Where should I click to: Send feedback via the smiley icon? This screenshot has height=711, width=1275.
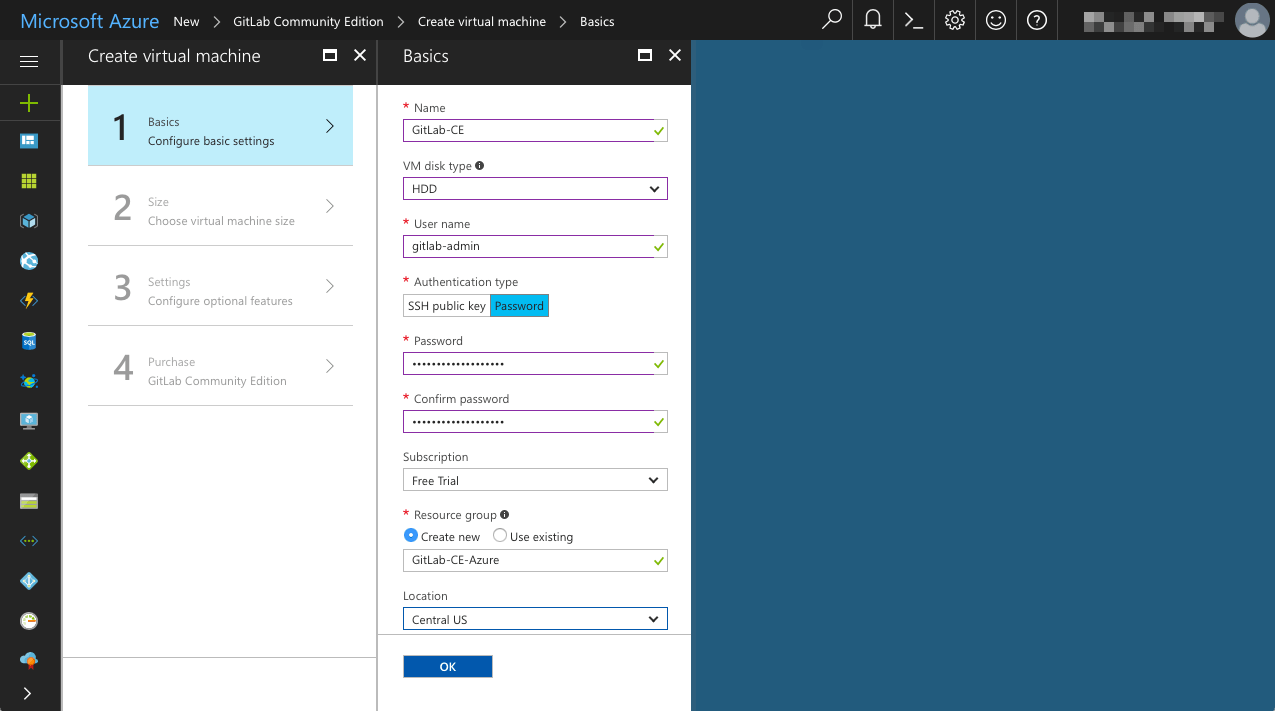coord(995,20)
